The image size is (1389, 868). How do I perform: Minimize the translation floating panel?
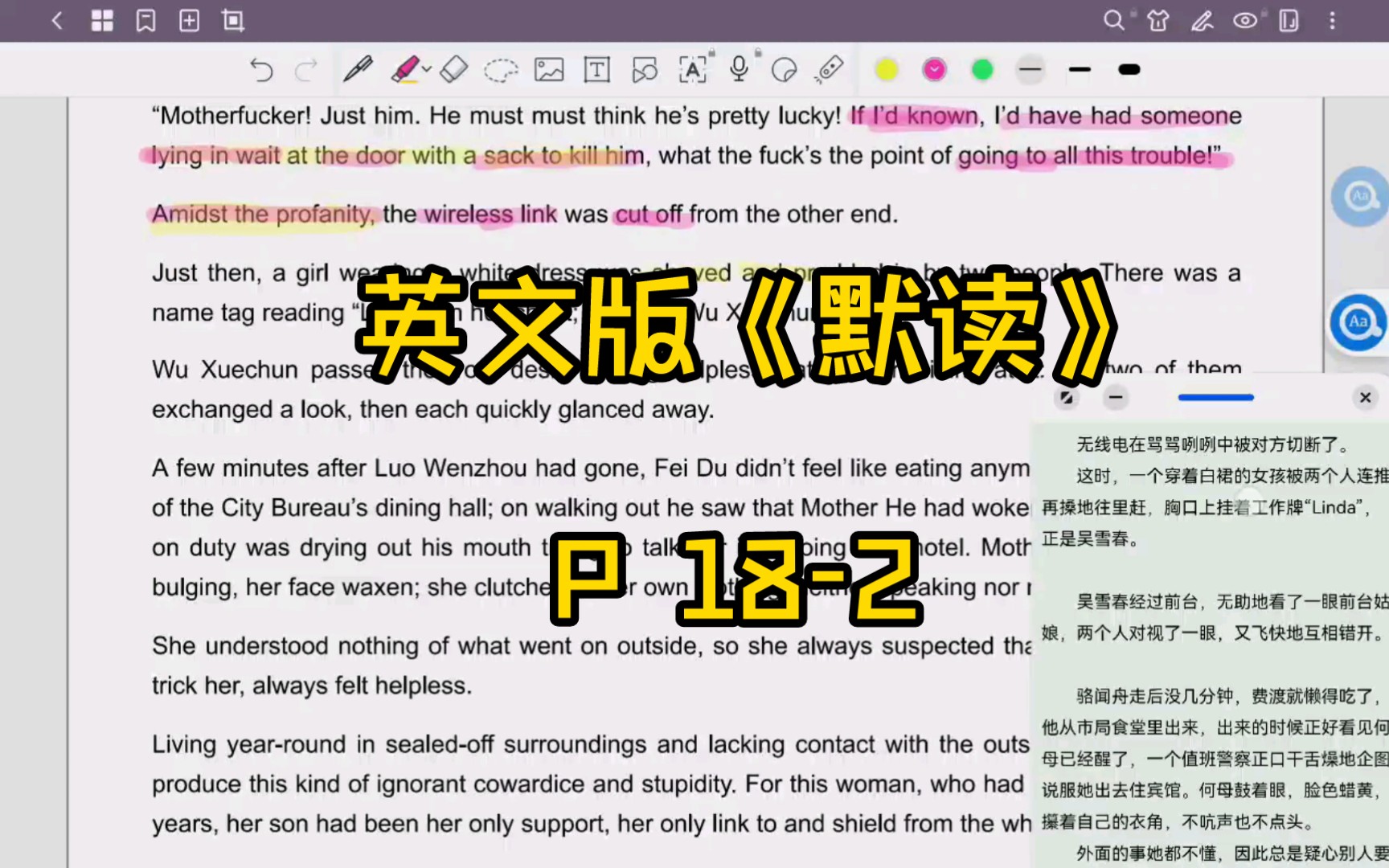click(1116, 397)
